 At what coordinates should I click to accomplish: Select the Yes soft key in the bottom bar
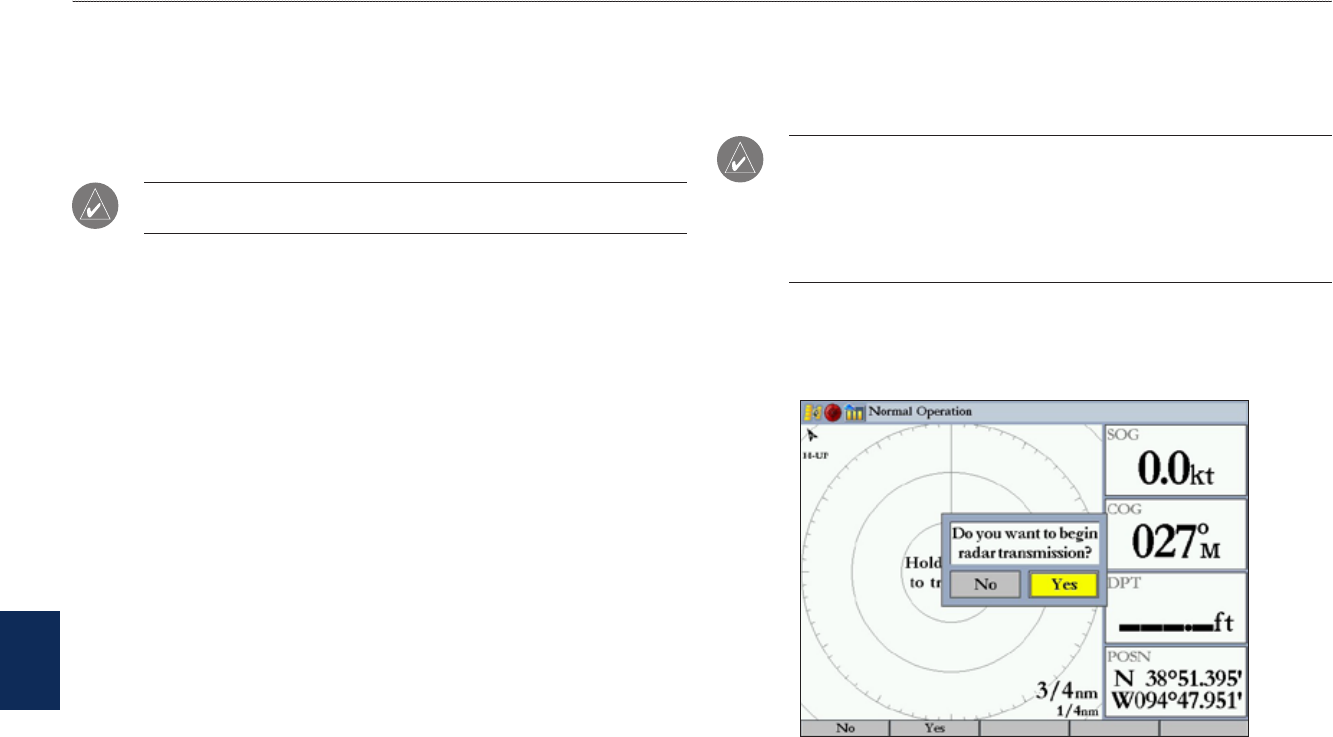pos(935,729)
